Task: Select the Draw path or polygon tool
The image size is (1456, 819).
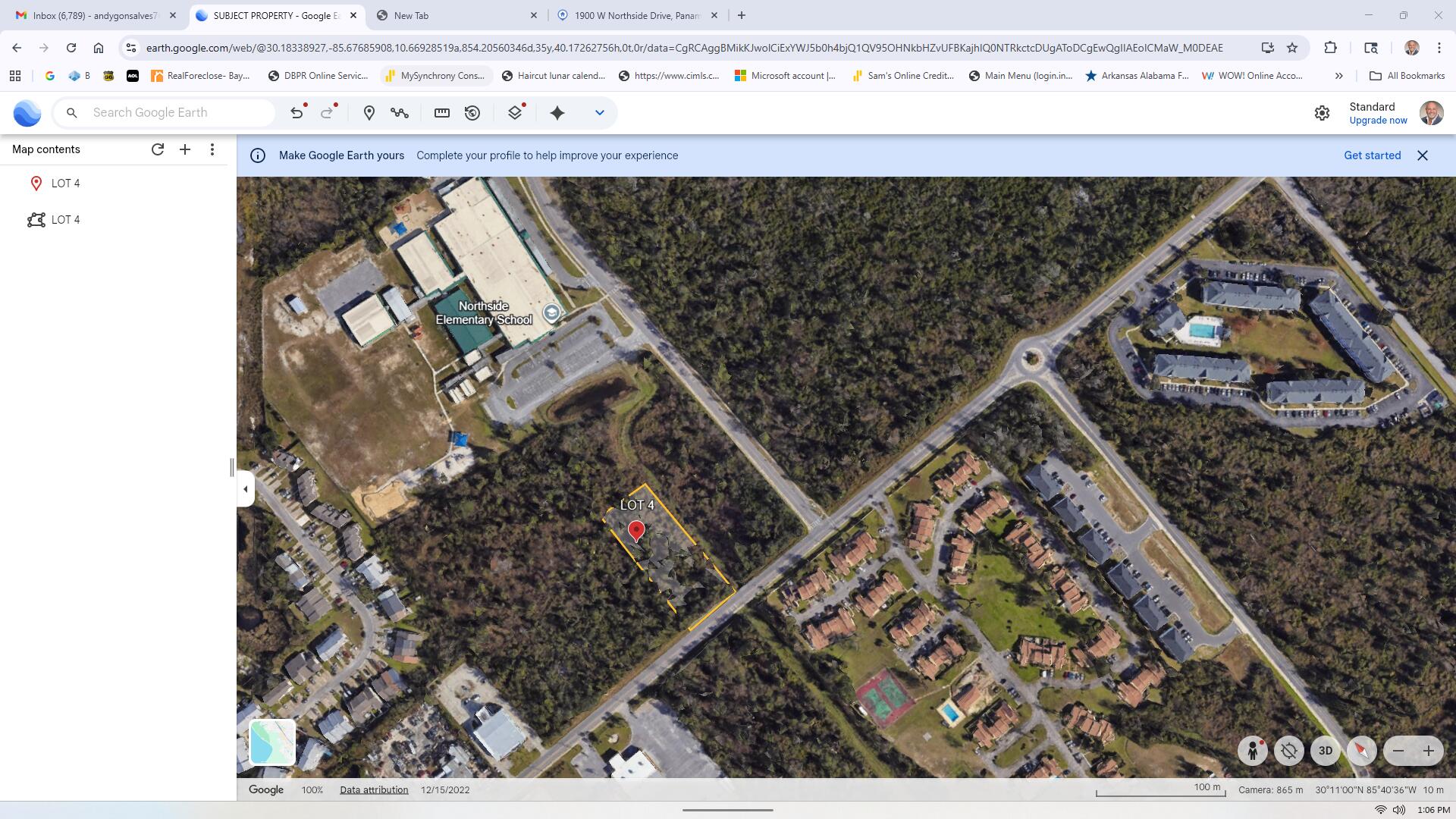Action: click(x=400, y=113)
